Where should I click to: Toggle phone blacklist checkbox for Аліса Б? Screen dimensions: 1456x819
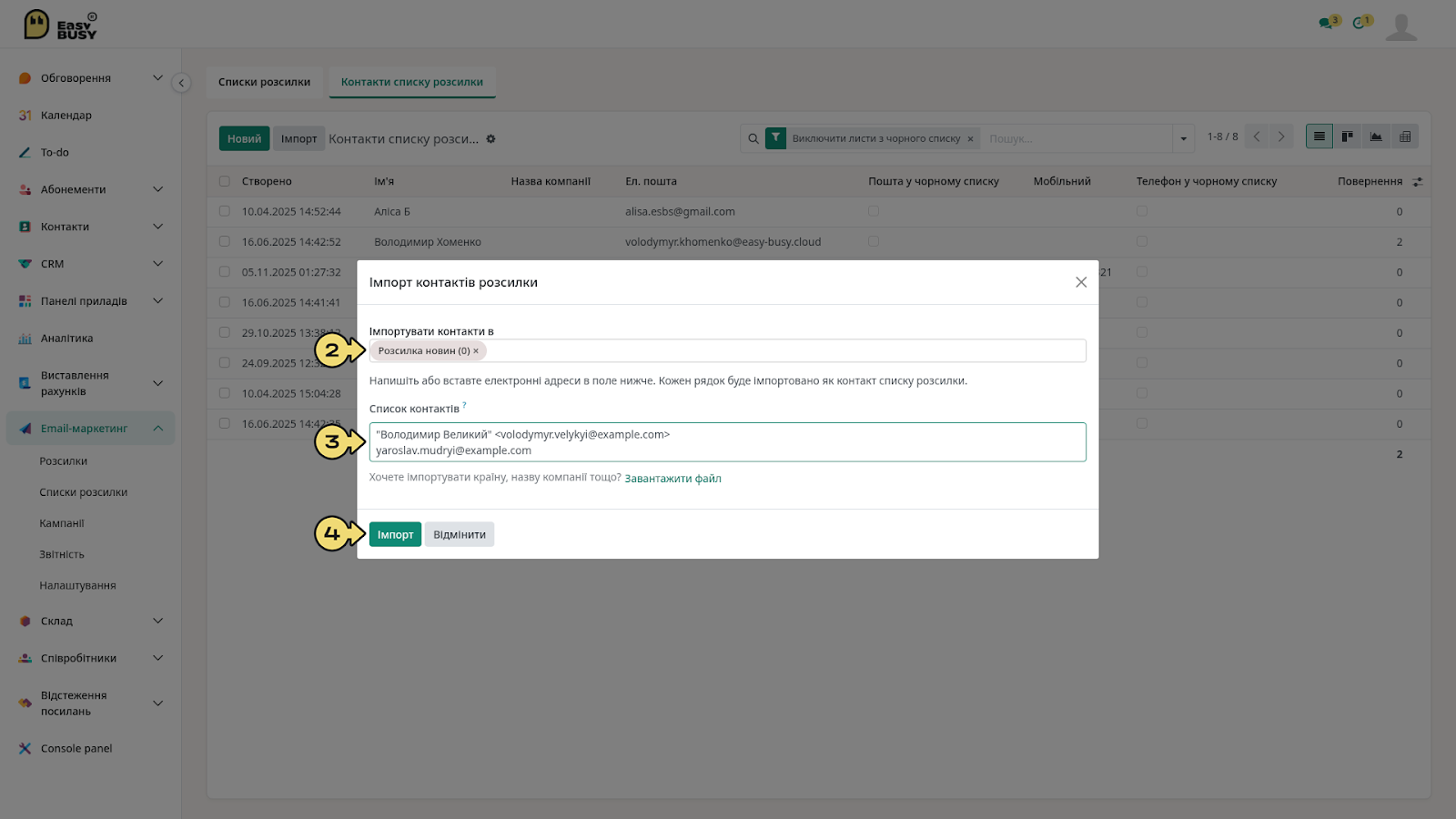click(x=1142, y=211)
